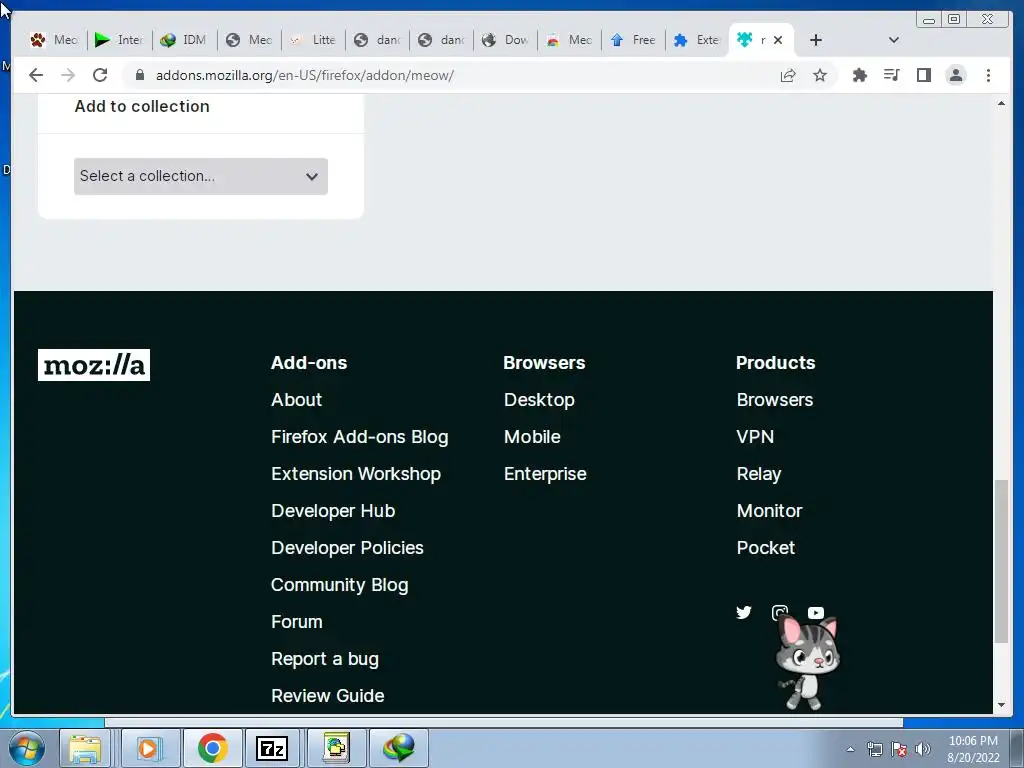Open the Extensions puzzle icon
Viewport: 1024px width, 768px height.
(859, 75)
